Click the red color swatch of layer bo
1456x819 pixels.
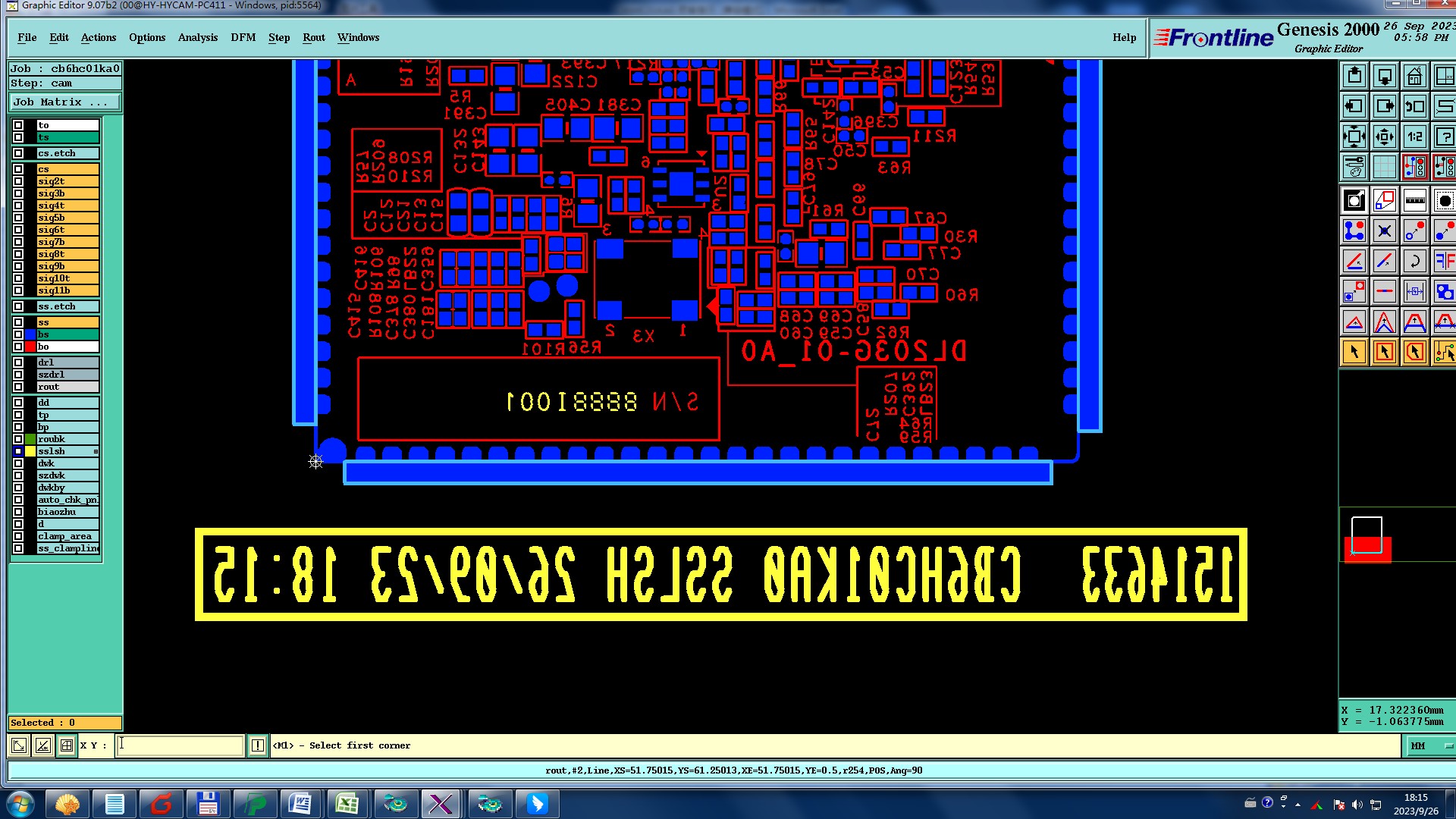point(30,347)
